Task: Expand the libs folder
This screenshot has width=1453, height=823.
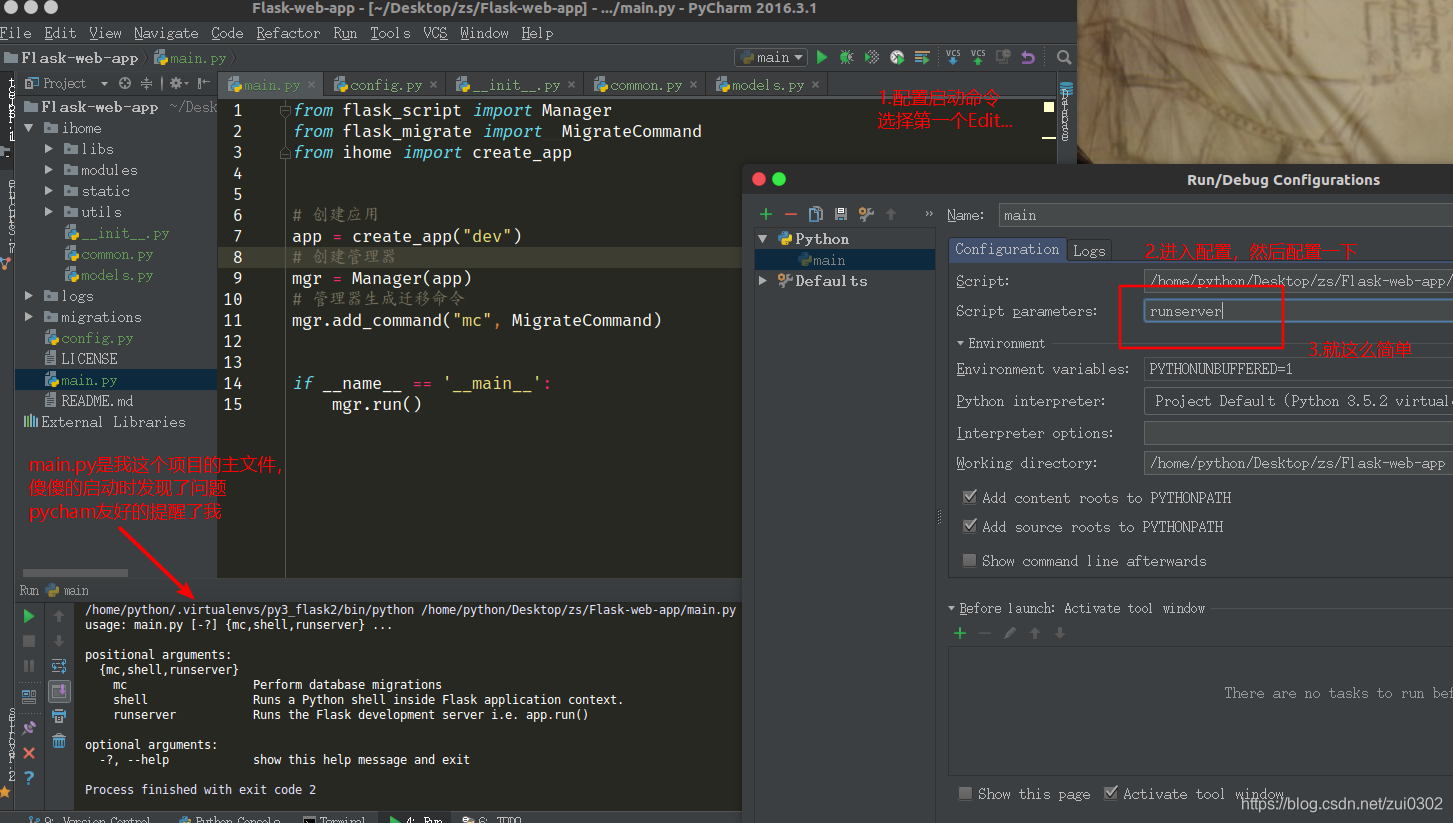Action: (x=49, y=149)
